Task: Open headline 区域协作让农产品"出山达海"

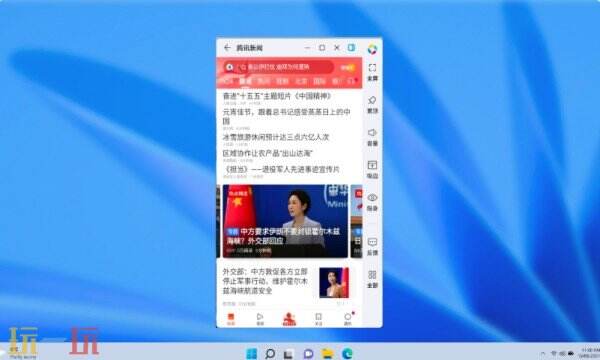Action: [267, 153]
